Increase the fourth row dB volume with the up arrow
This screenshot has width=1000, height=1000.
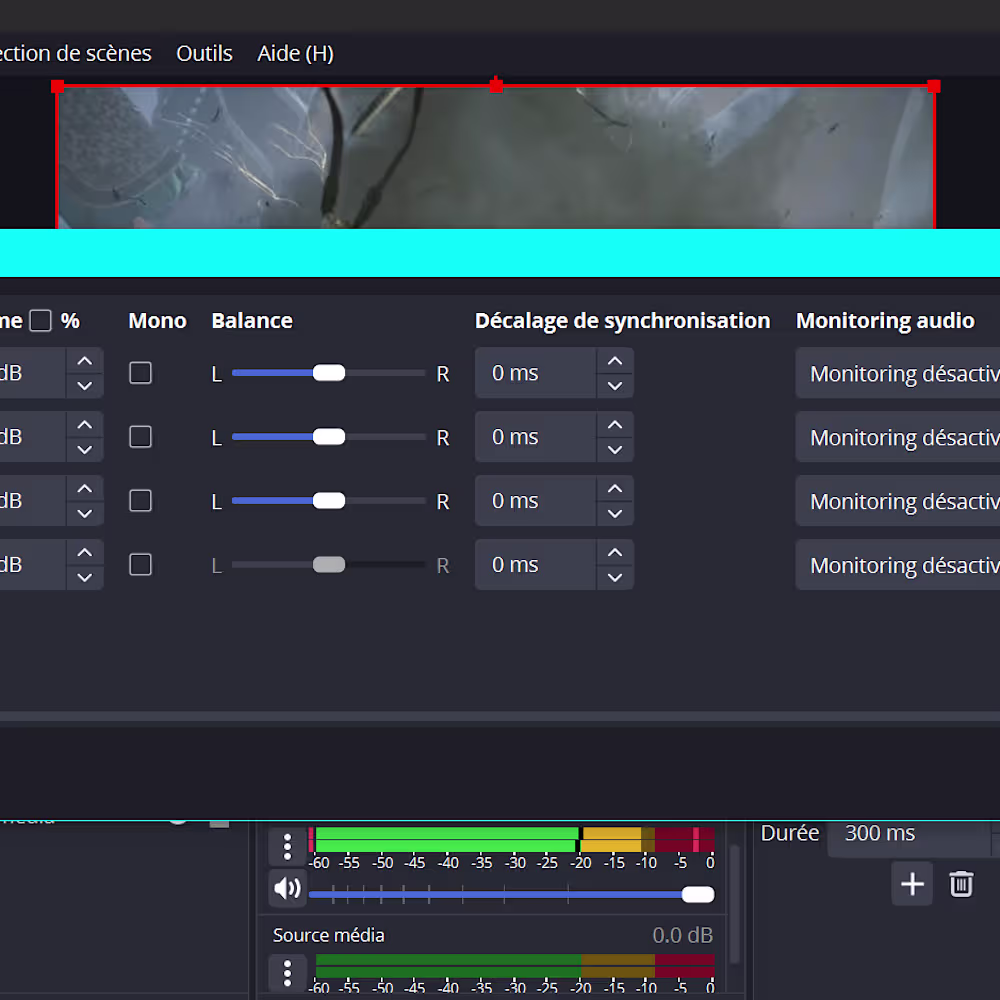pyautogui.click(x=84, y=552)
